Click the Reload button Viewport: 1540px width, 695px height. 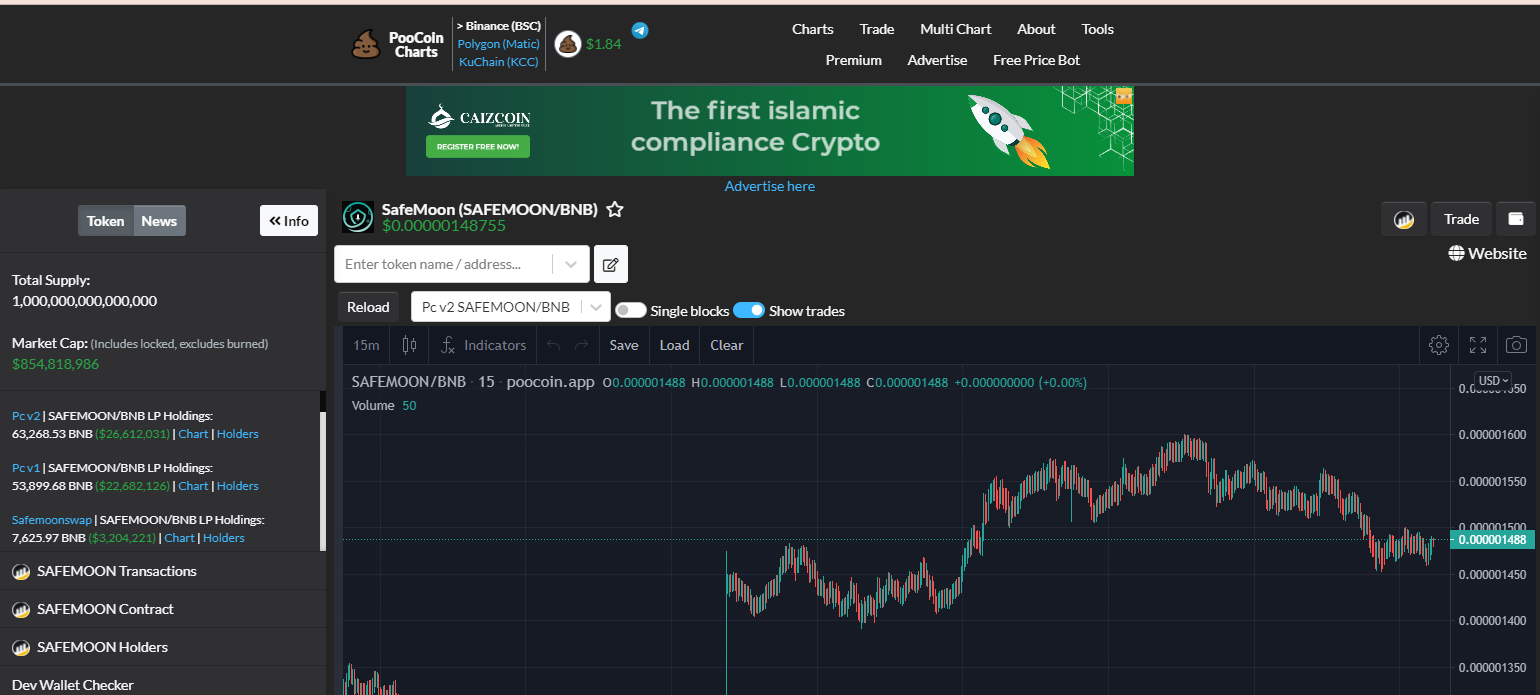click(x=367, y=306)
